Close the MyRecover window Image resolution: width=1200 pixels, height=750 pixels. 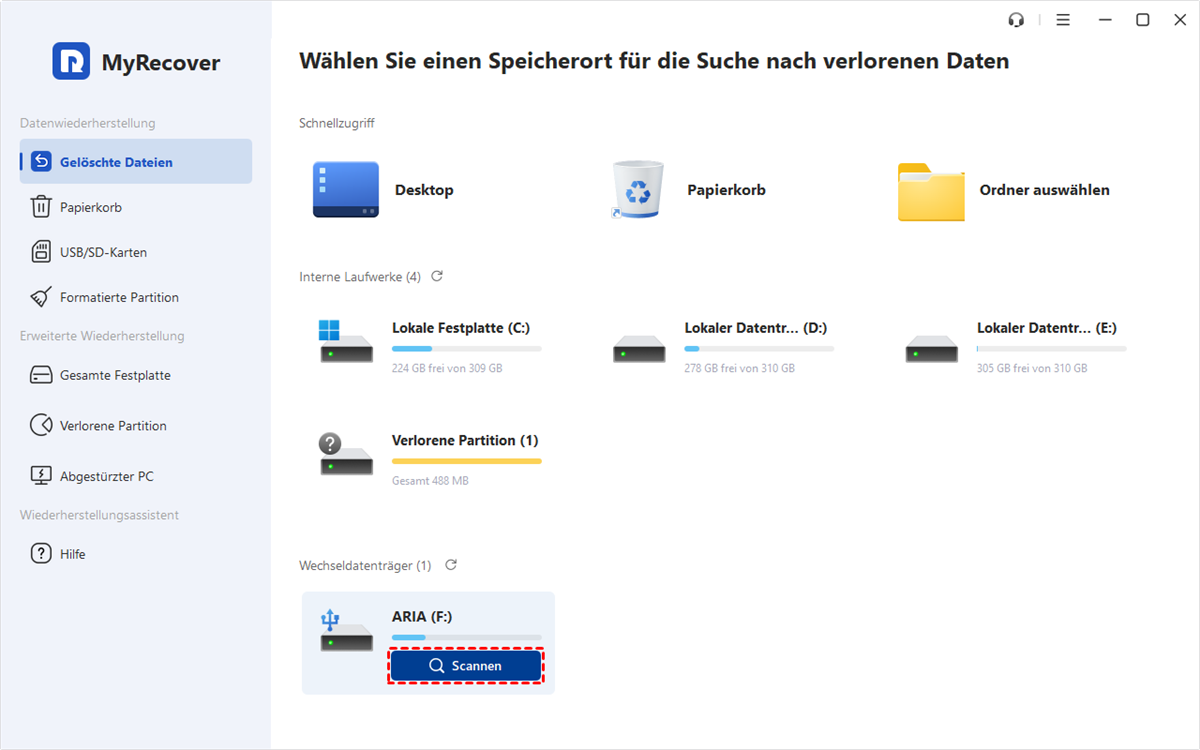point(1179,20)
